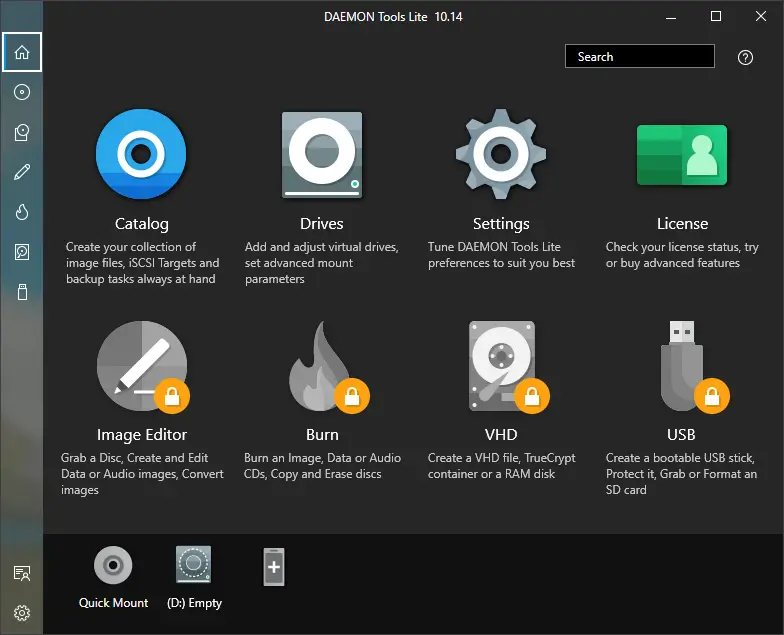Click the Burn heading text
The height and width of the screenshot is (635, 784).
pos(322,434)
